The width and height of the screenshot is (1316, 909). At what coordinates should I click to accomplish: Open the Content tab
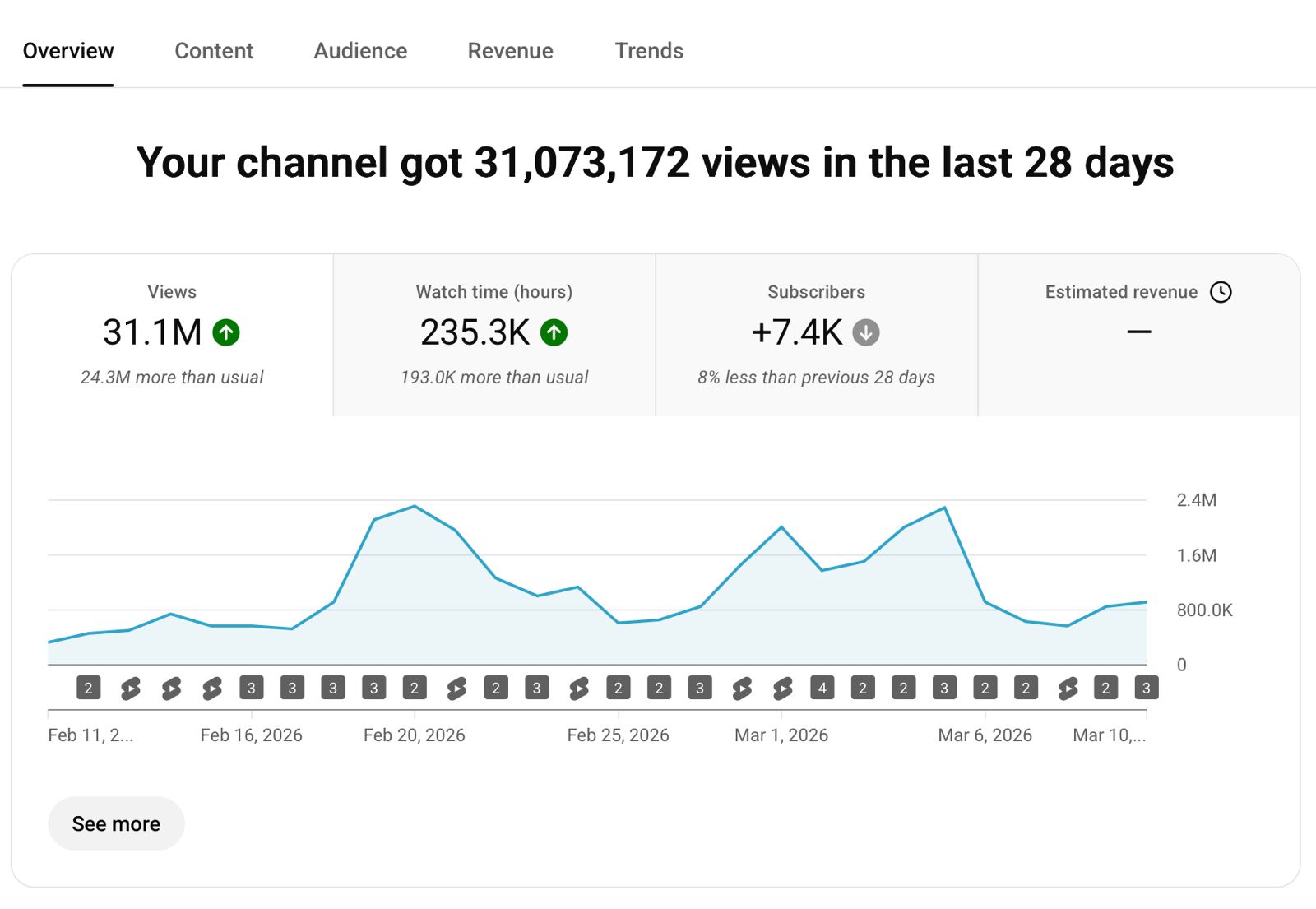click(214, 51)
